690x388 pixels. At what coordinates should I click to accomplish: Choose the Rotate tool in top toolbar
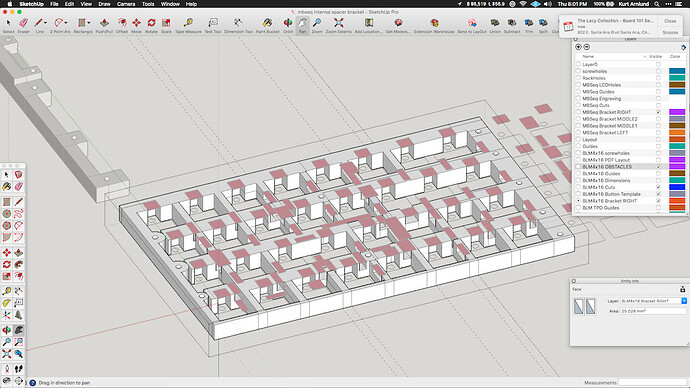click(x=151, y=26)
